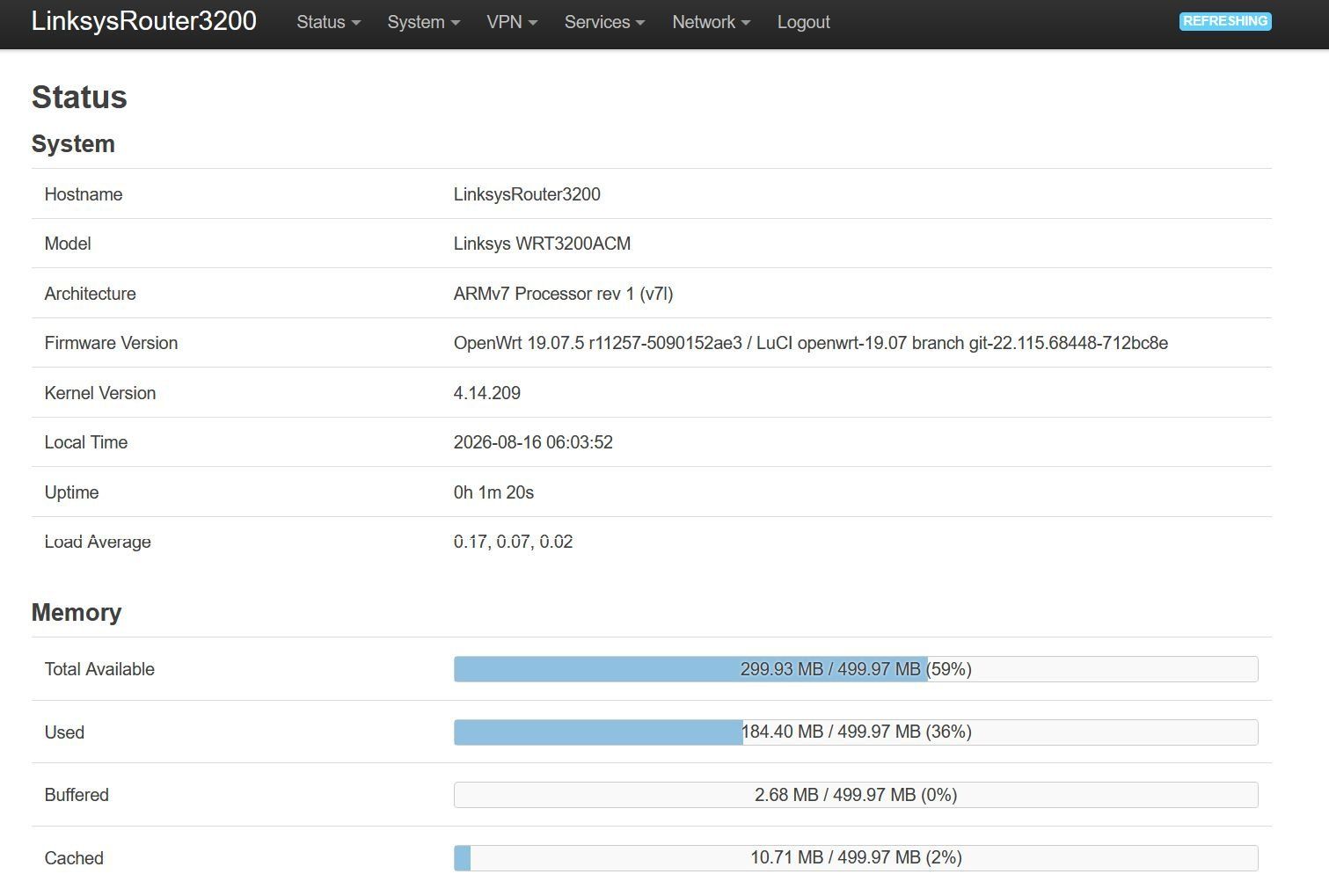This screenshot has width=1329, height=896.
Task: Click the Local Time row label
Action: click(86, 442)
